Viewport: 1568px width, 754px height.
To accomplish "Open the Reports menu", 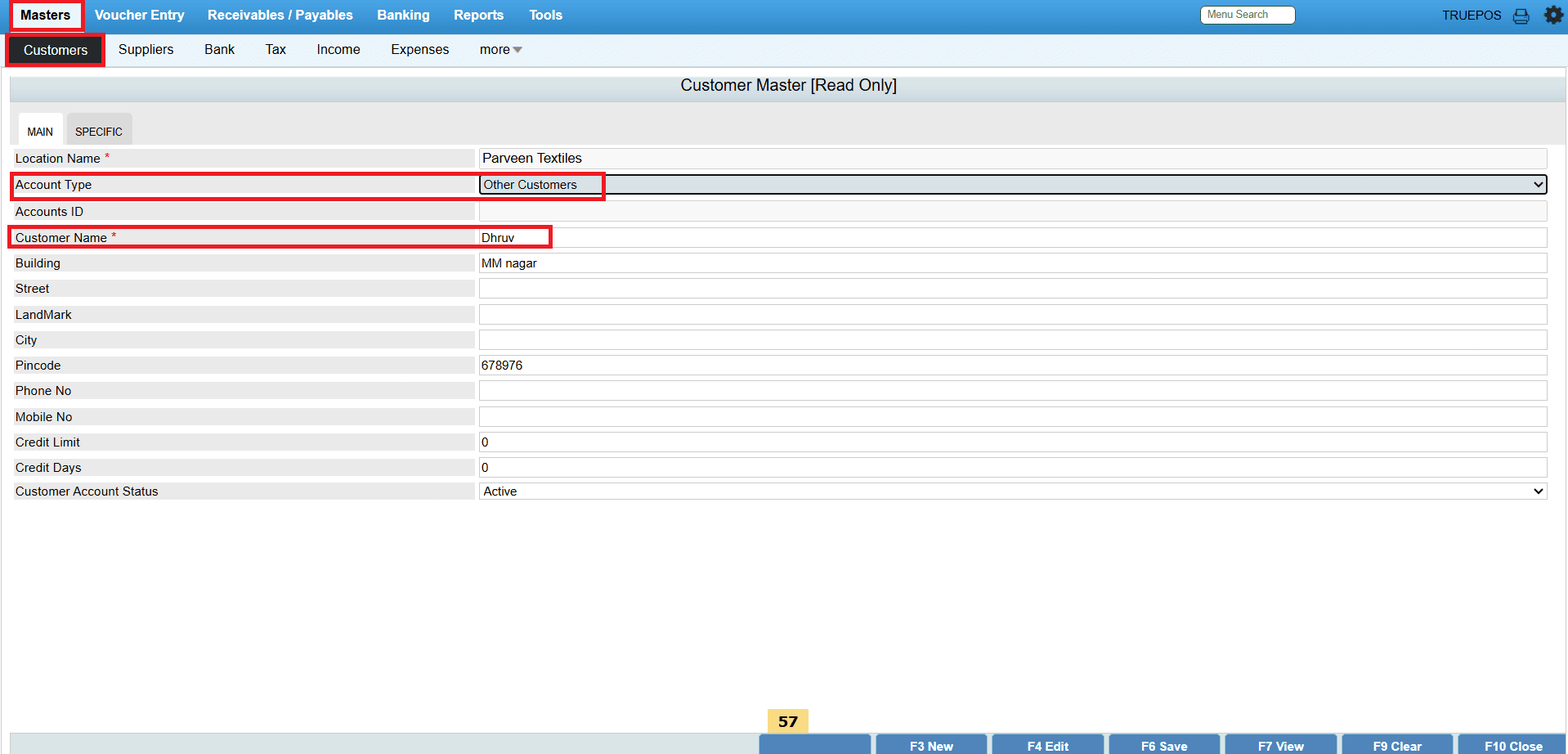I will [x=479, y=16].
